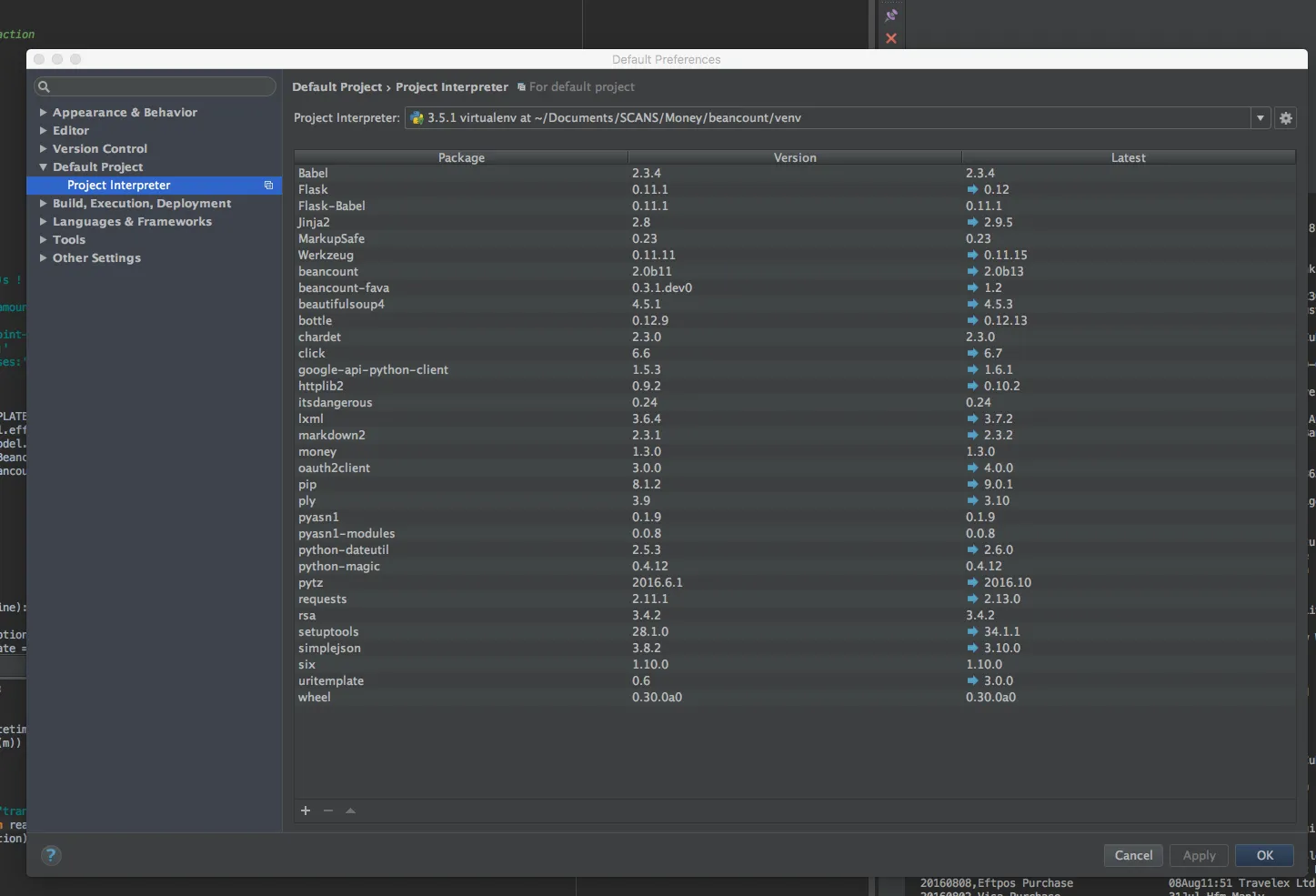
Task: Select the google-api-python-client package row
Action: point(795,369)
